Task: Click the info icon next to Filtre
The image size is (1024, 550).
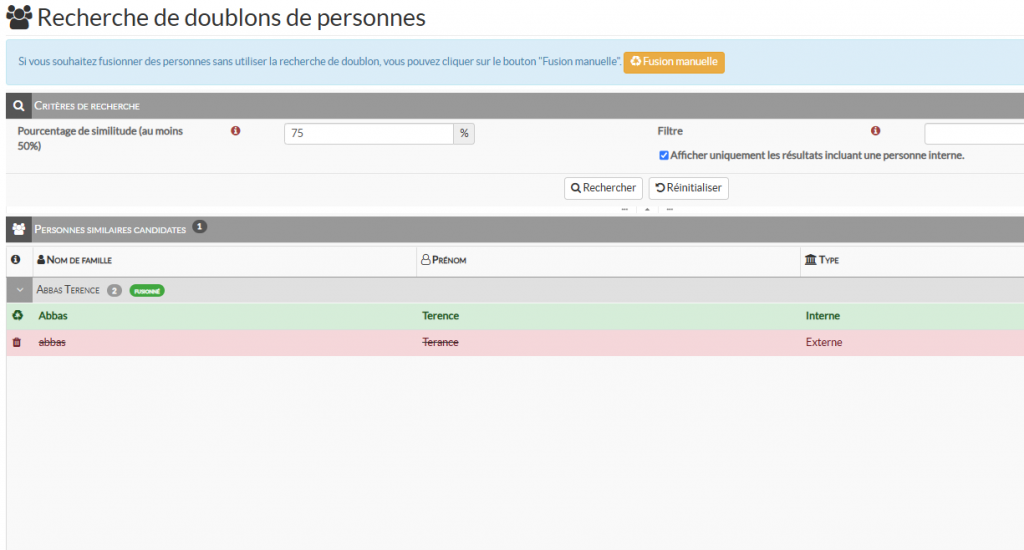Action: click(875, 131)
